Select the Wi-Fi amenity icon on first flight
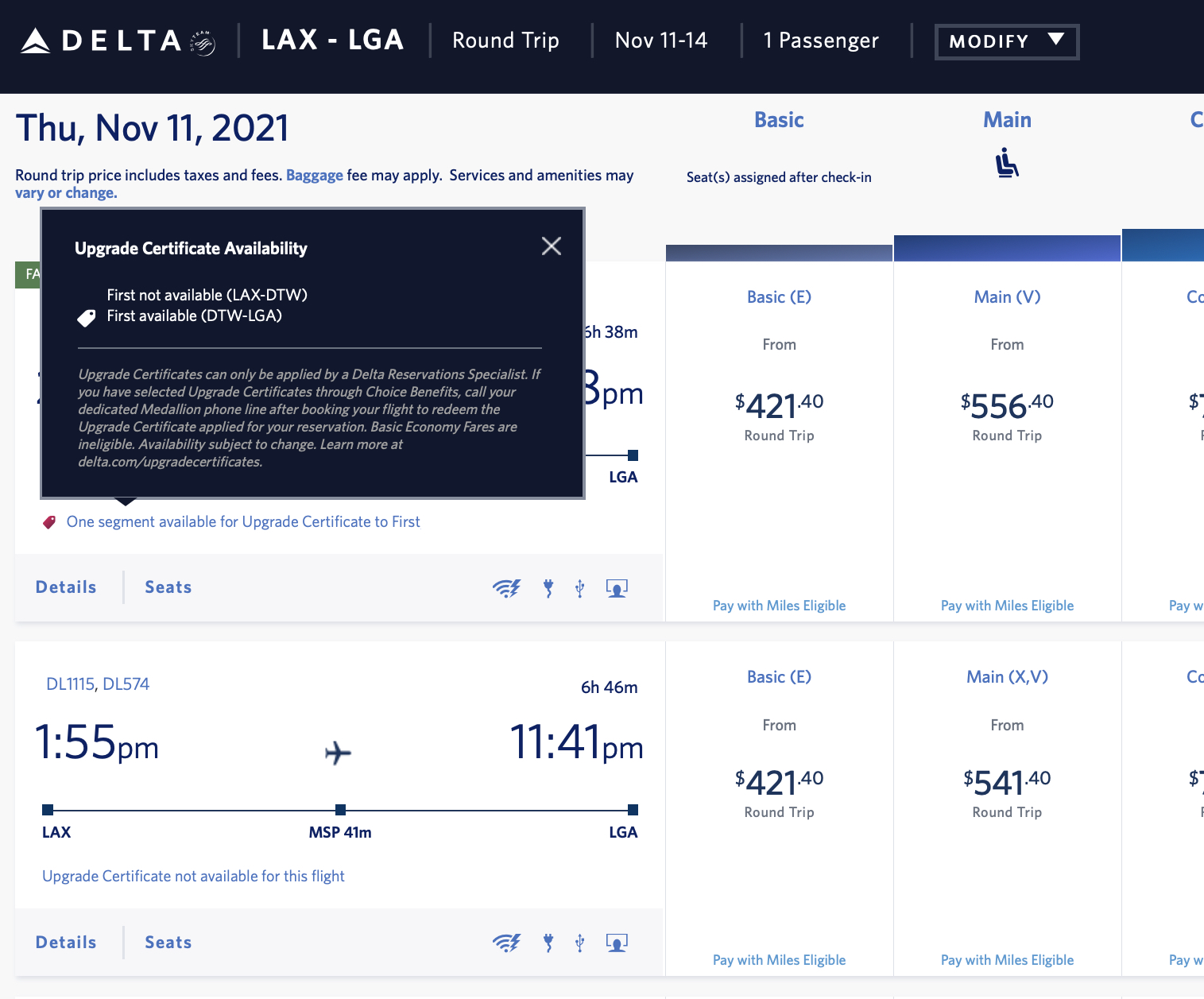 pos(506,587)
